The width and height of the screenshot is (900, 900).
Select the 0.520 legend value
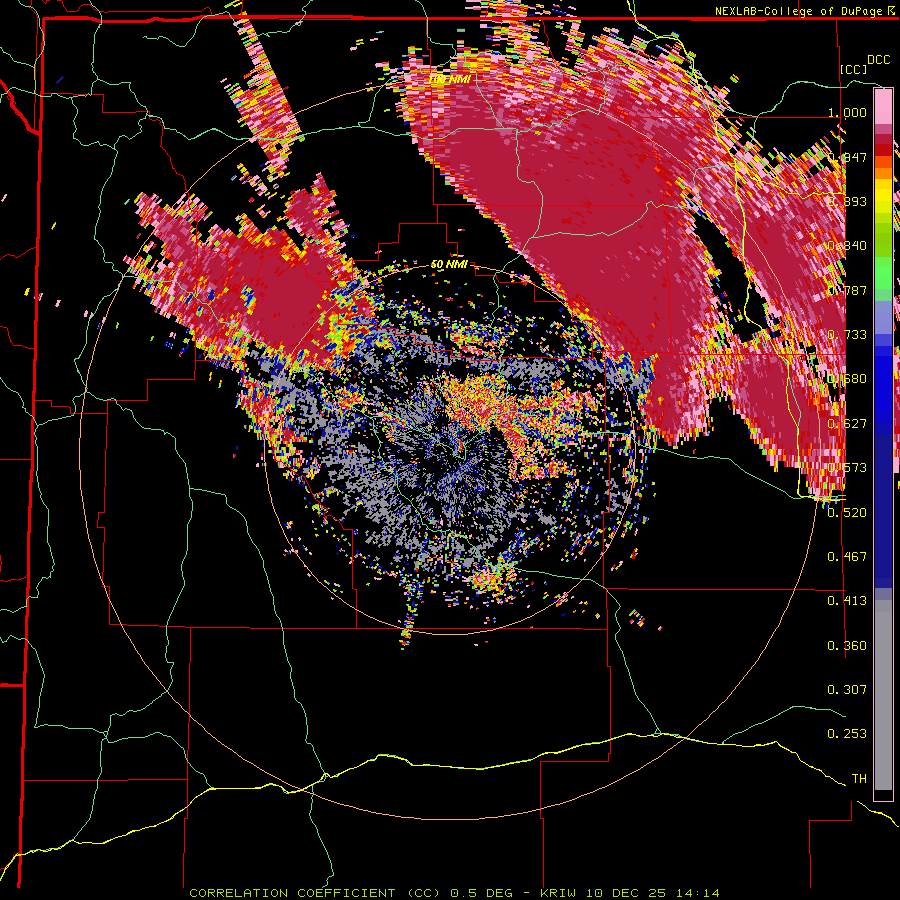click(847, 512)
